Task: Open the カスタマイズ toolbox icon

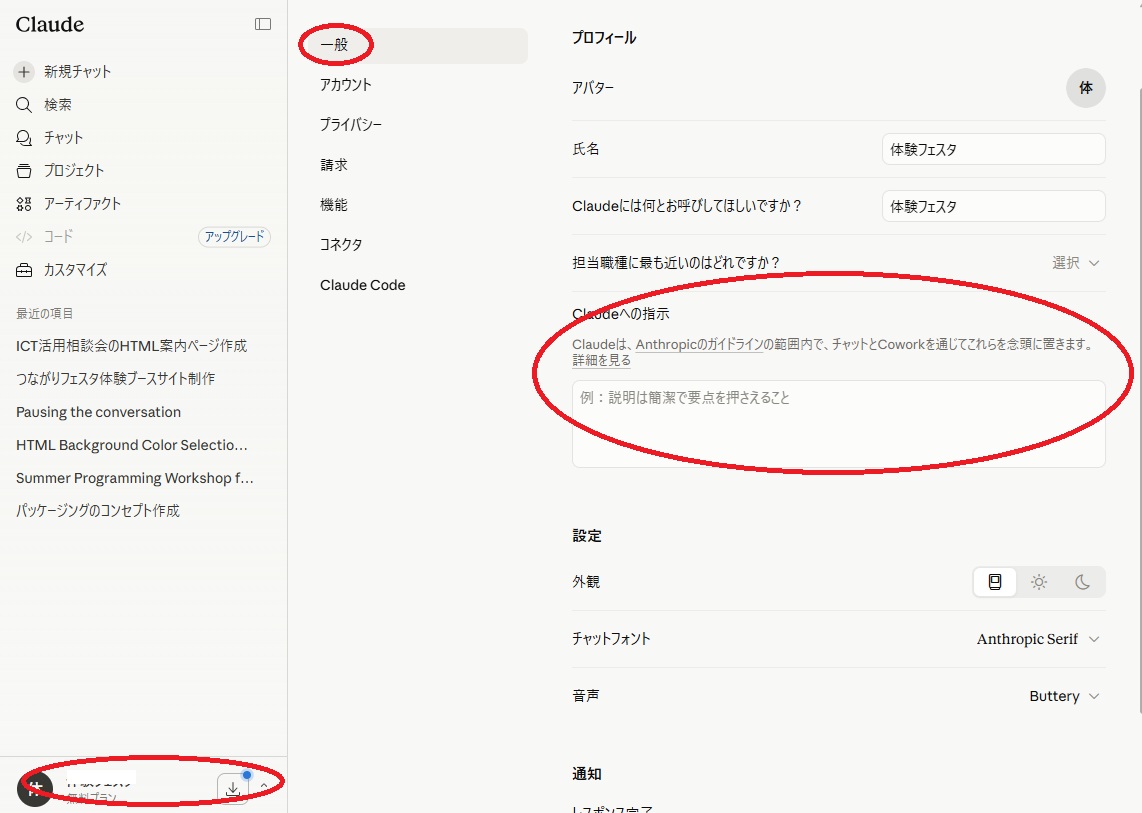Action: click(24, 270)
